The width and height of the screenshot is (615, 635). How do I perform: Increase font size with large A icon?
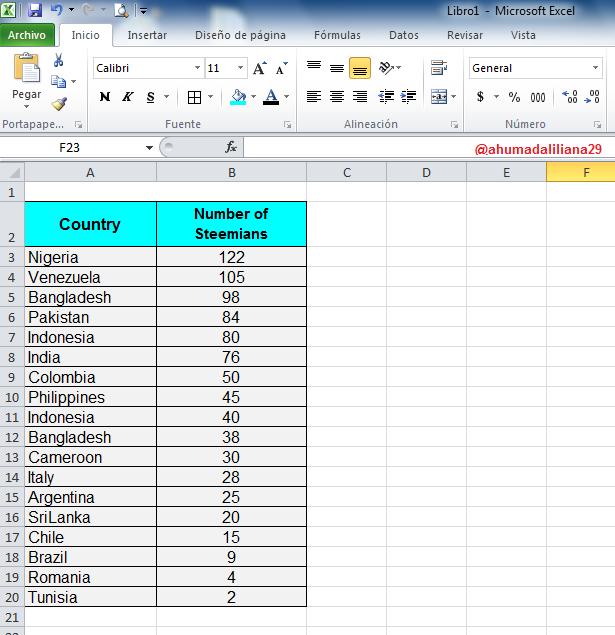pyautogui.click(x=260, y=68)
